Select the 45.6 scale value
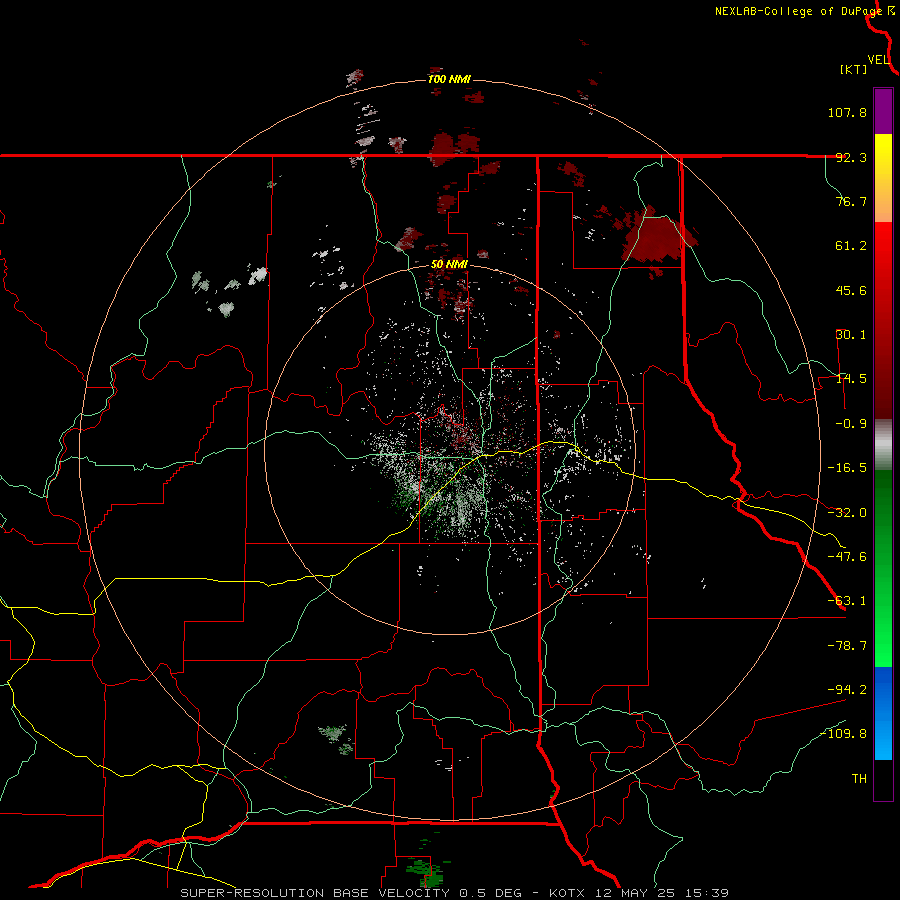900x900 pixels. 851,290
